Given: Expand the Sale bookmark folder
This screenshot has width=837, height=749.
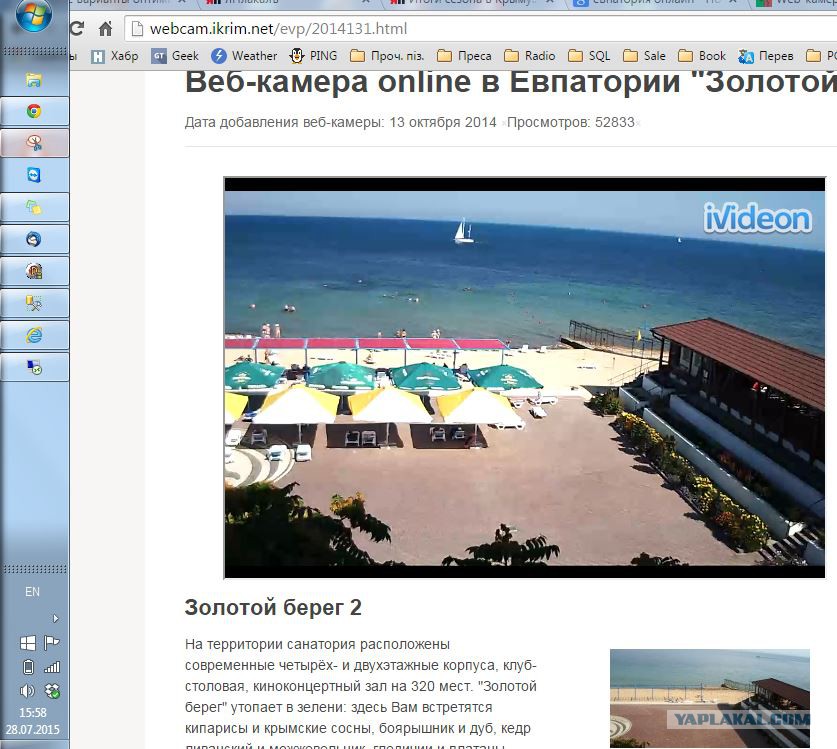Looking at the screenshot, I should pos(644,56).
